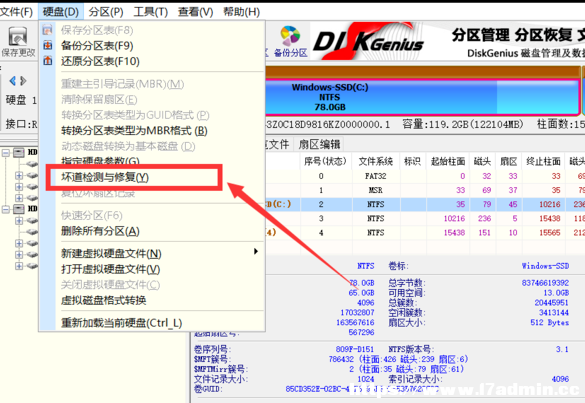The width and height of the screenshot is (585, 403).
Task: Choose 删除所有分区(A) from menu
Action: [x=100, y=231]
